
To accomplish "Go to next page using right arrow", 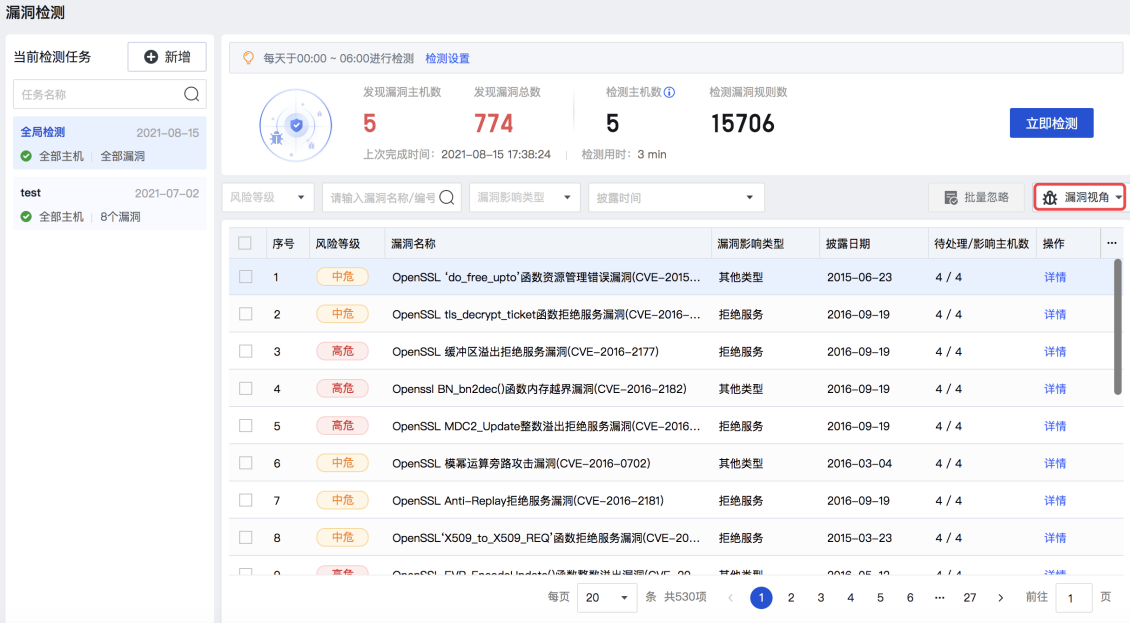I will tap(1000, 597).
